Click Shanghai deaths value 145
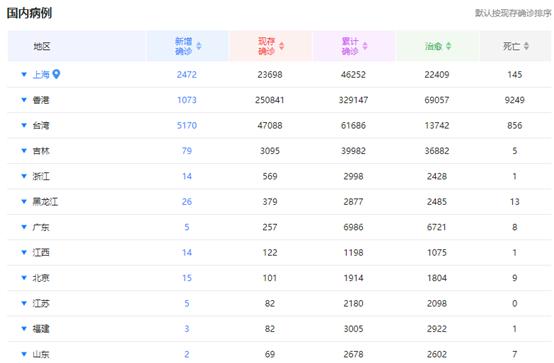 [x=515, y=75]
